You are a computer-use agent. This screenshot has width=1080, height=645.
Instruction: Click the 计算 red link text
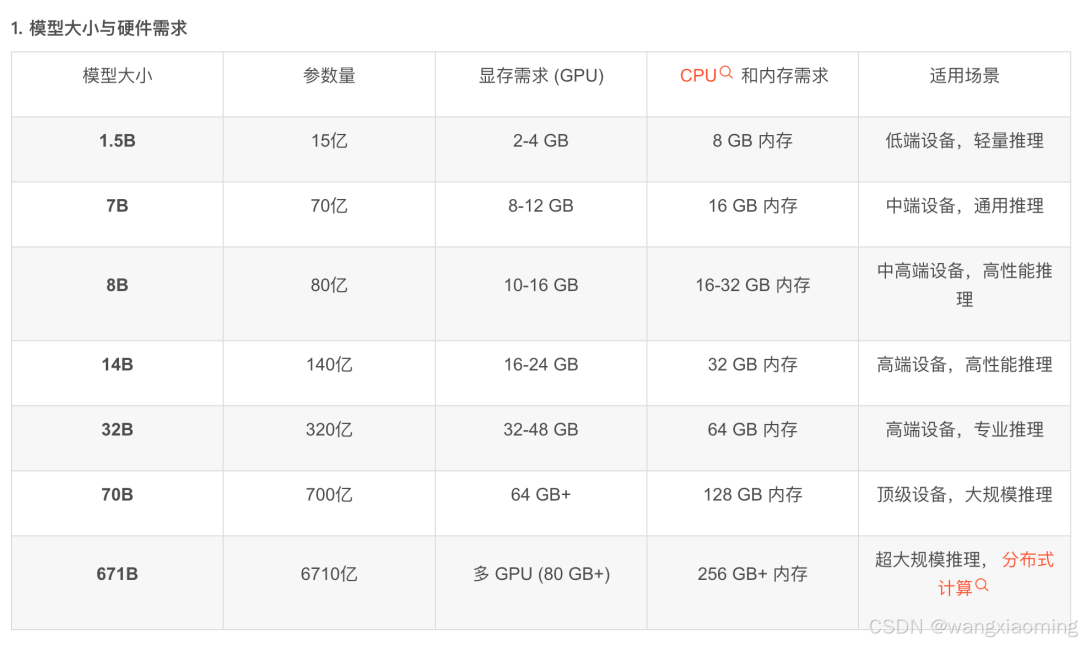(x=956, y=588)
